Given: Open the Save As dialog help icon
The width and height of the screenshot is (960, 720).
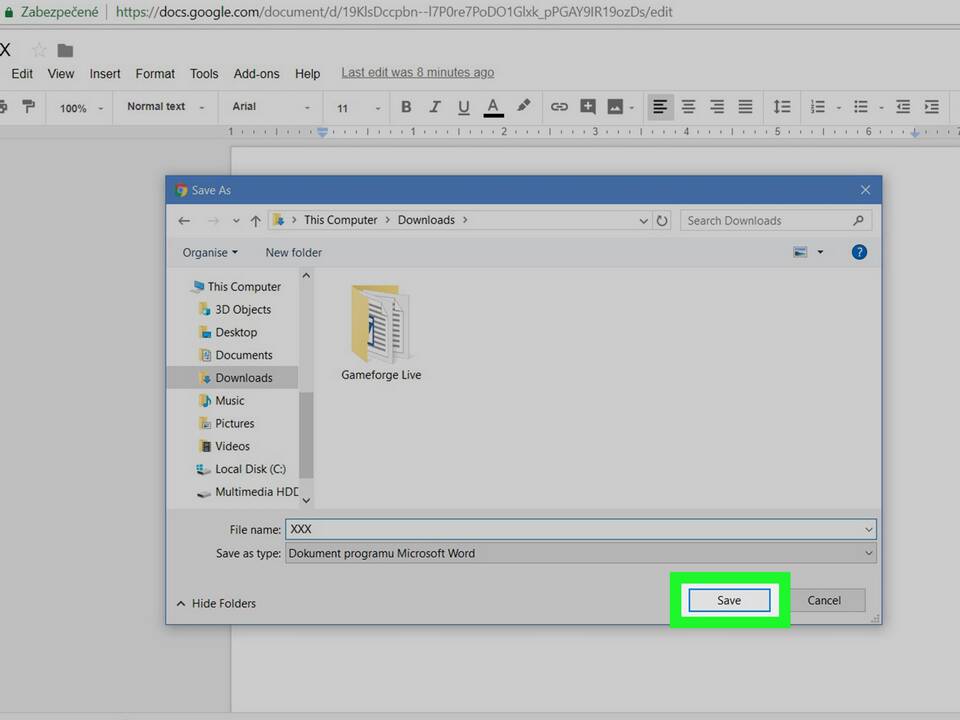Looking at the screenshot, I should click(x=859, y=252).
